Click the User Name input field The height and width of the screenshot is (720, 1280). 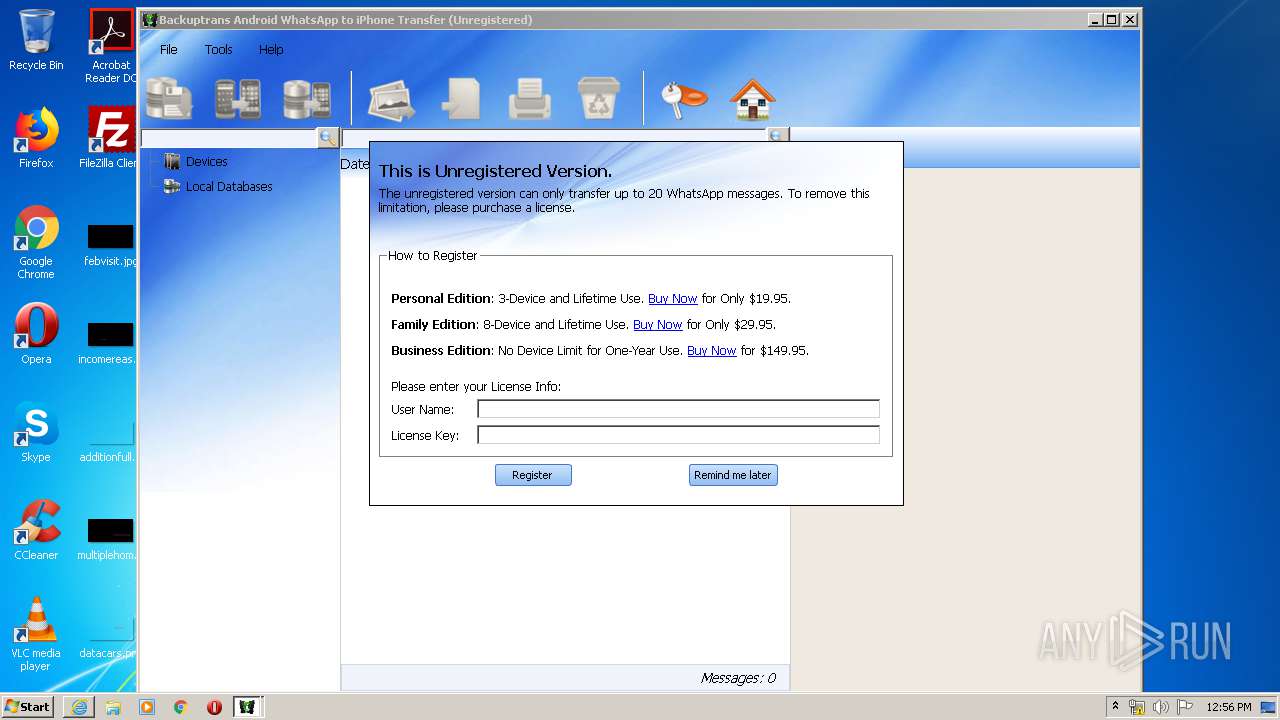coord(678,409)
